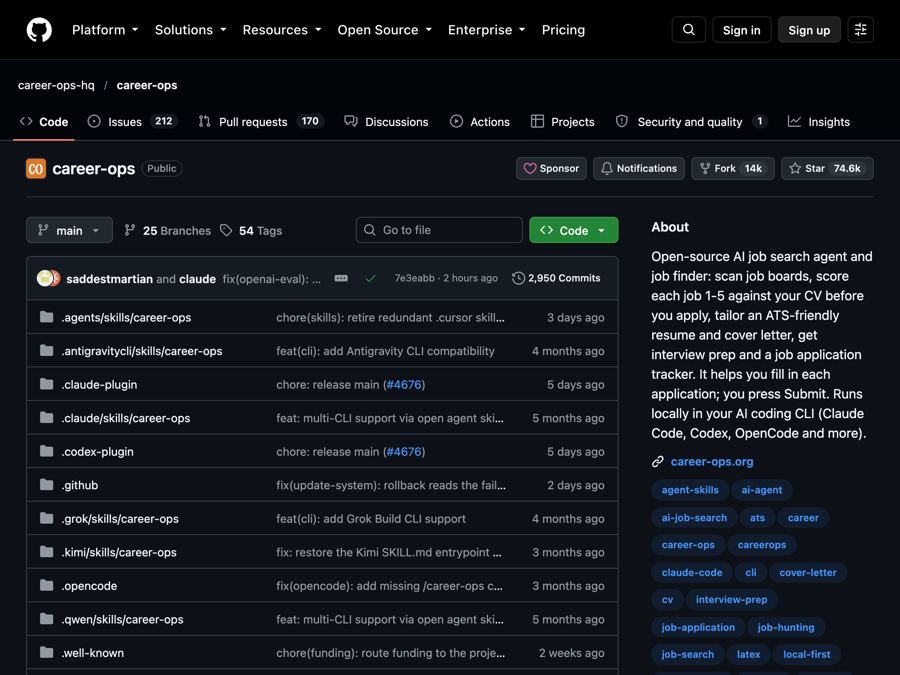Click the interview-prep topic tag
The height and width of the screenshot is (675, 900).
pos(731,600)
